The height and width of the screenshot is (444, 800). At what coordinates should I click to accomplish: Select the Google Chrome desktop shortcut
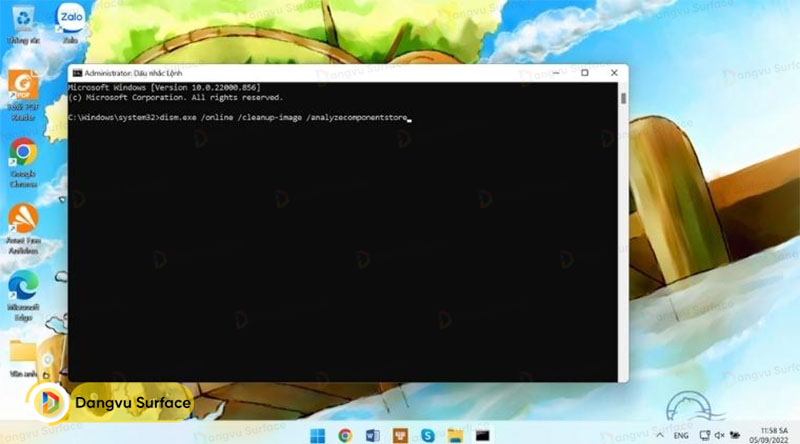coord(23,163)
